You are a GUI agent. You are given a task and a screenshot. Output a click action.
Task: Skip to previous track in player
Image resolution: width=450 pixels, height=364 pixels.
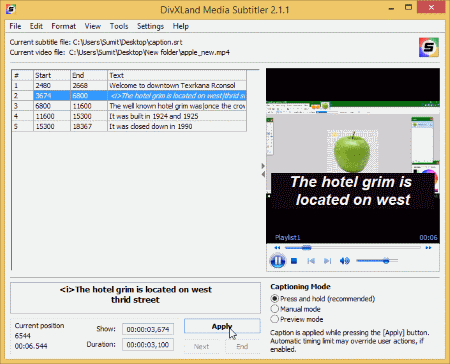[311, 261]
